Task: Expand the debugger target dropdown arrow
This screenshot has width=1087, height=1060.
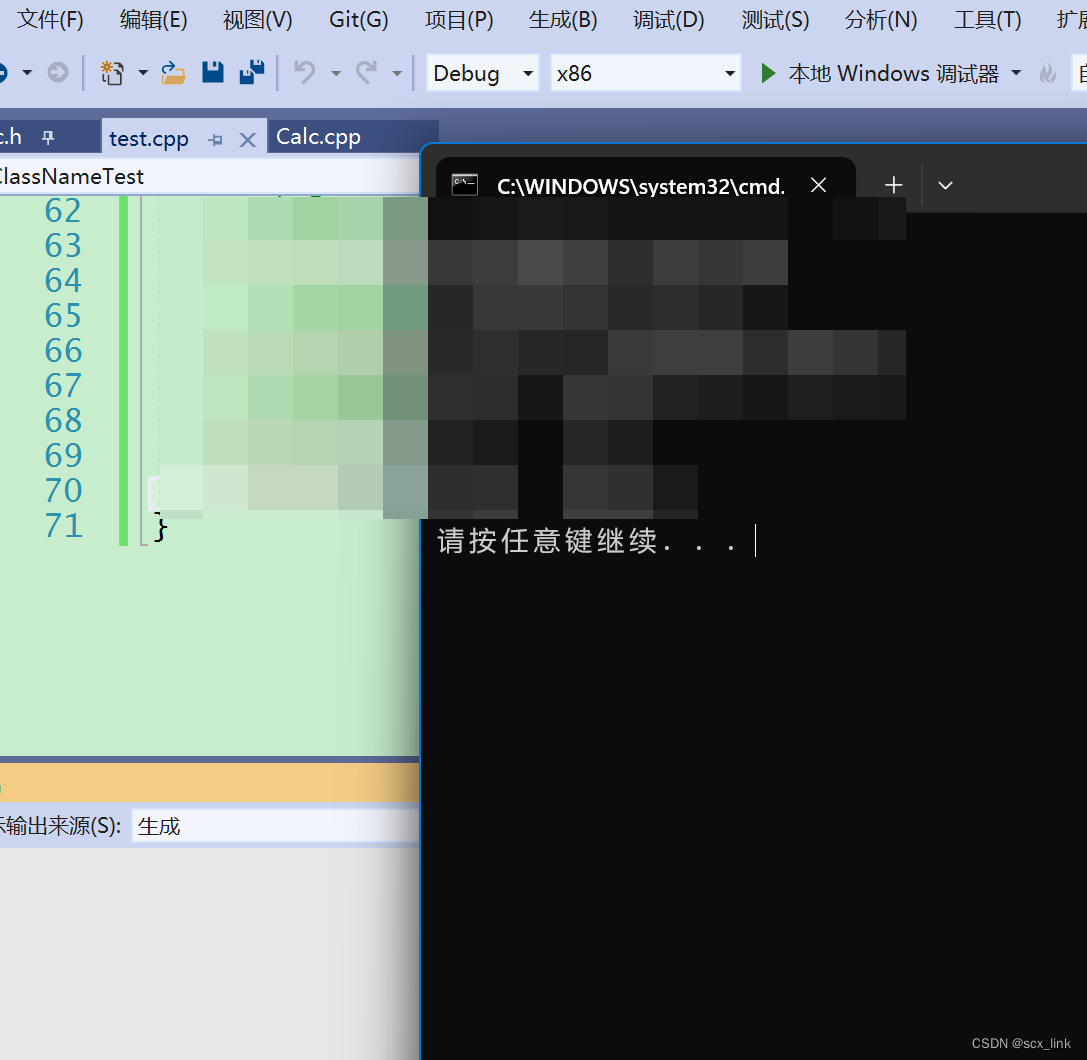Action: point(1016,73)
